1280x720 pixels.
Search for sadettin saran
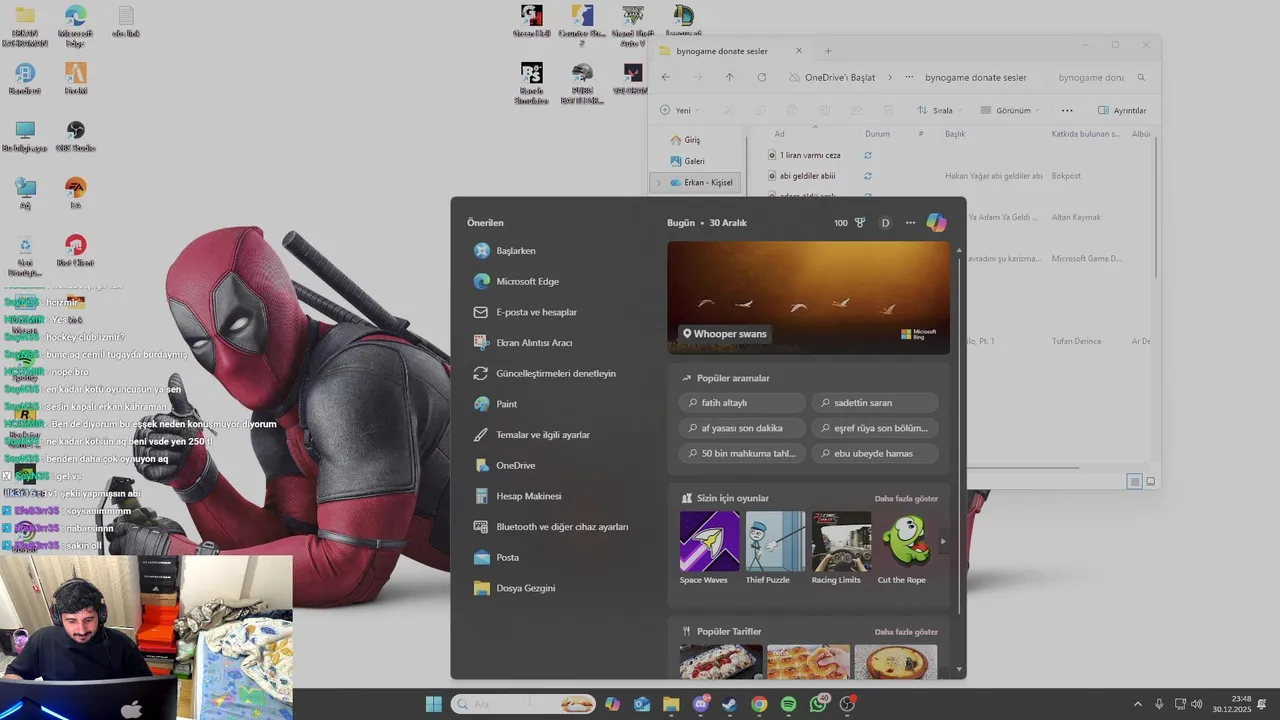tap(875, 403)
